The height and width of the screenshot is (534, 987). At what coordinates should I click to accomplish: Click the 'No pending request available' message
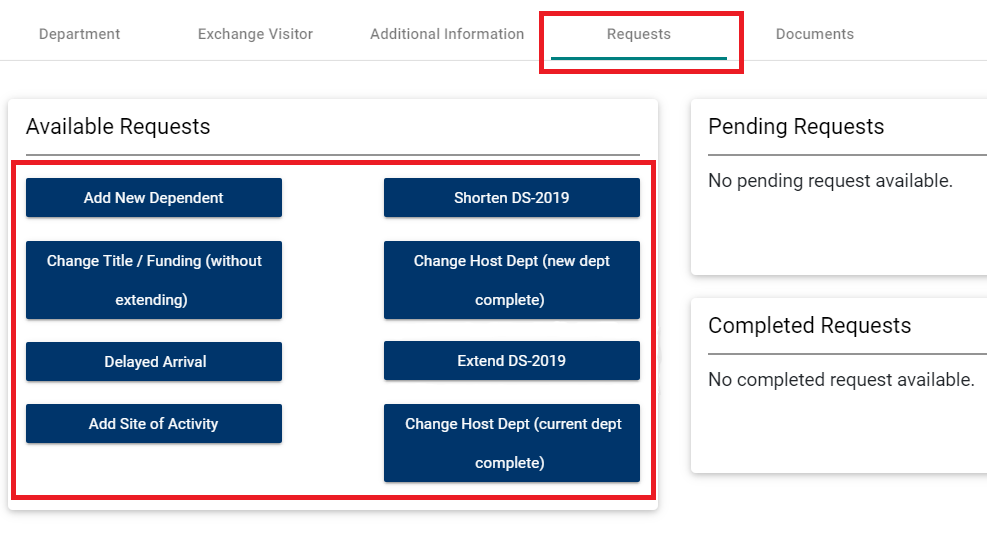830,181
